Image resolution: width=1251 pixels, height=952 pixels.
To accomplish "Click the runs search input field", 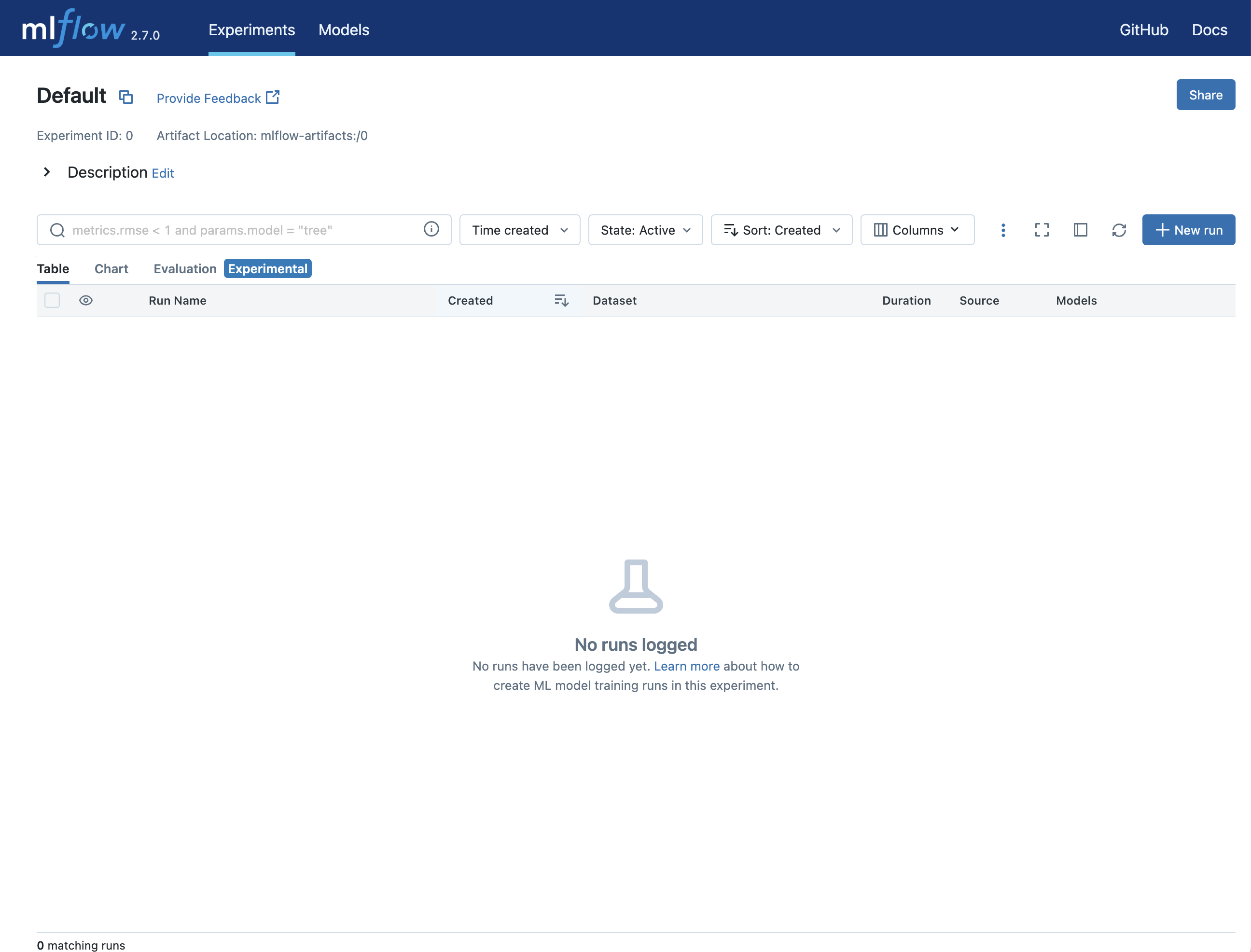I will coord(244,229).
